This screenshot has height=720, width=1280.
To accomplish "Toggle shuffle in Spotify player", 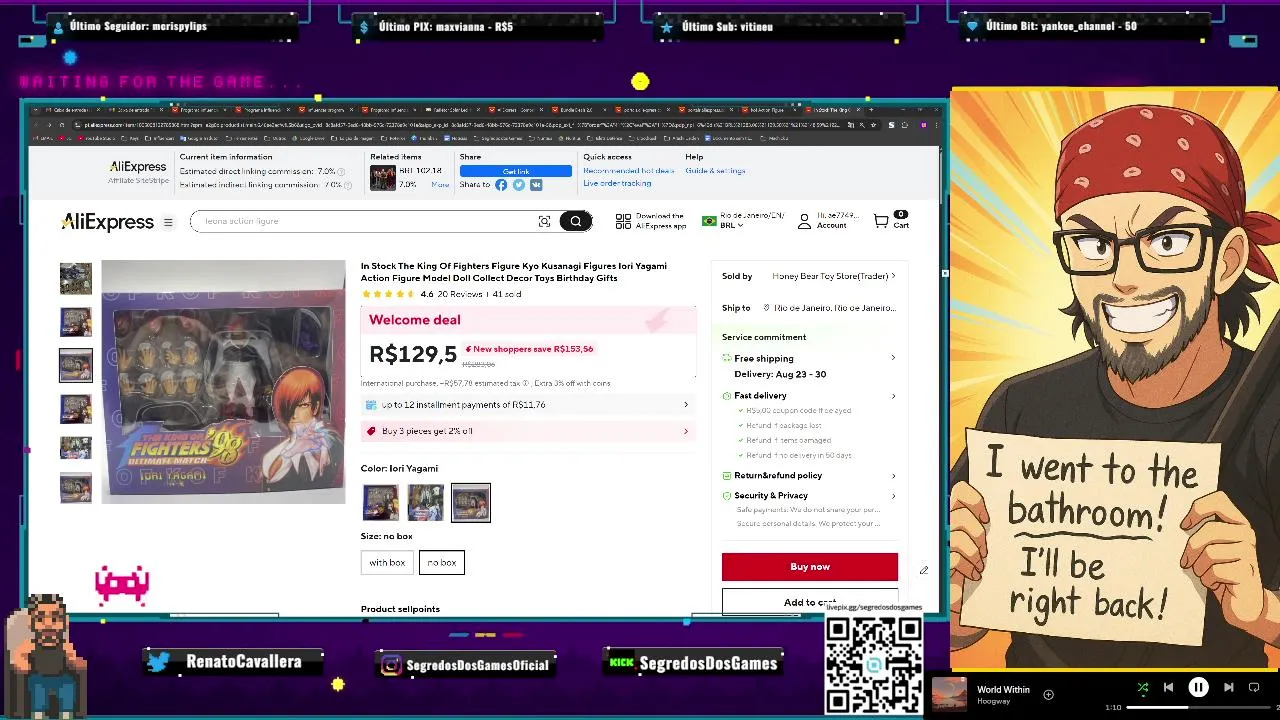I will pyautogui.click(x=1143, y=687).
